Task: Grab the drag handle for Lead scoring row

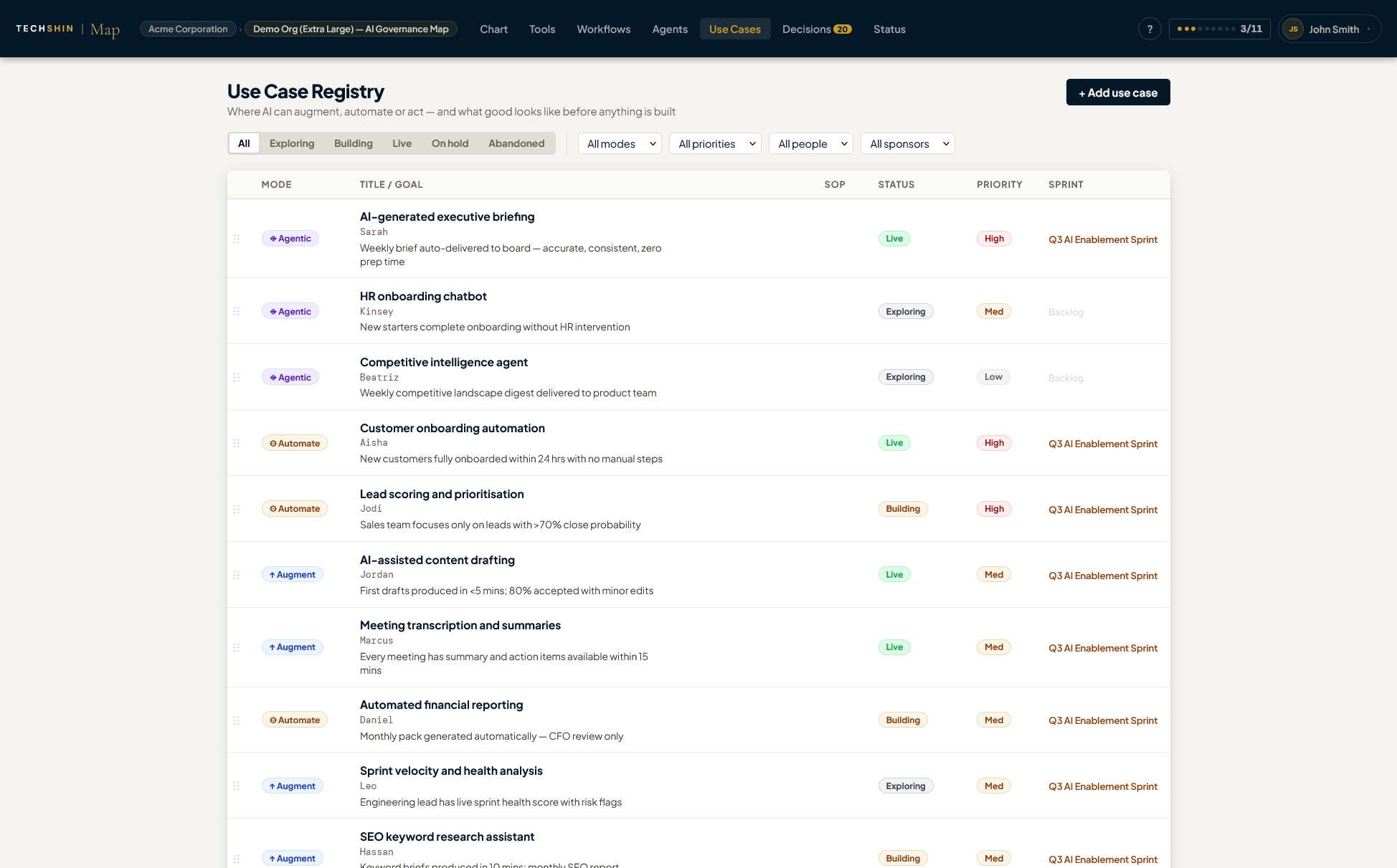Action: [237, 509]
